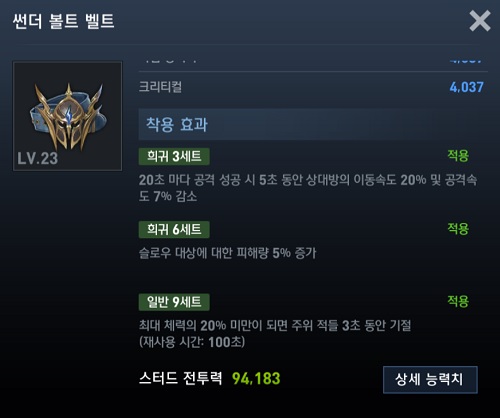Tap the Thunder Bolt Belt item icon

point(68,116)
